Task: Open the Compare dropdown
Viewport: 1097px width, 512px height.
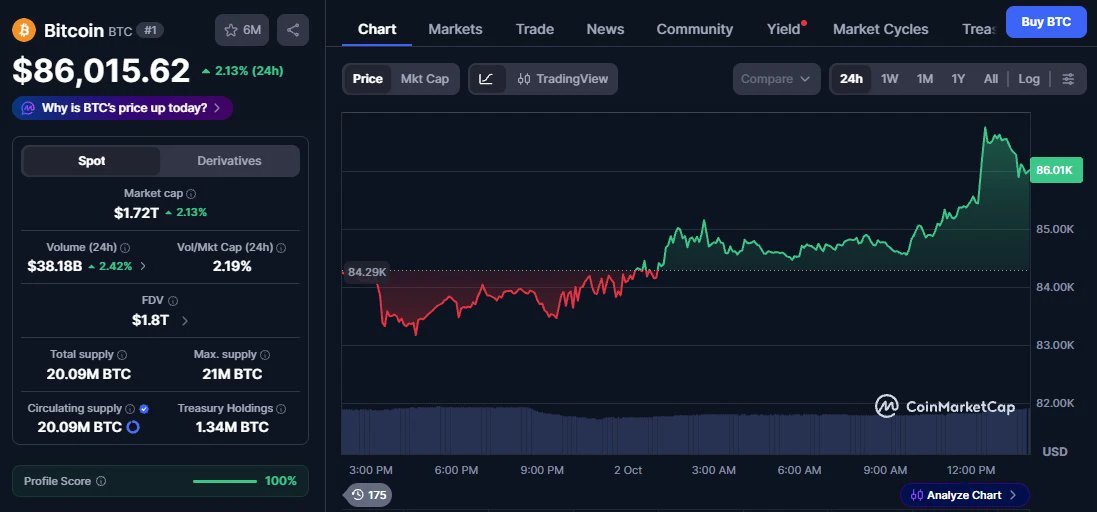Action: (x=776, y=79)
